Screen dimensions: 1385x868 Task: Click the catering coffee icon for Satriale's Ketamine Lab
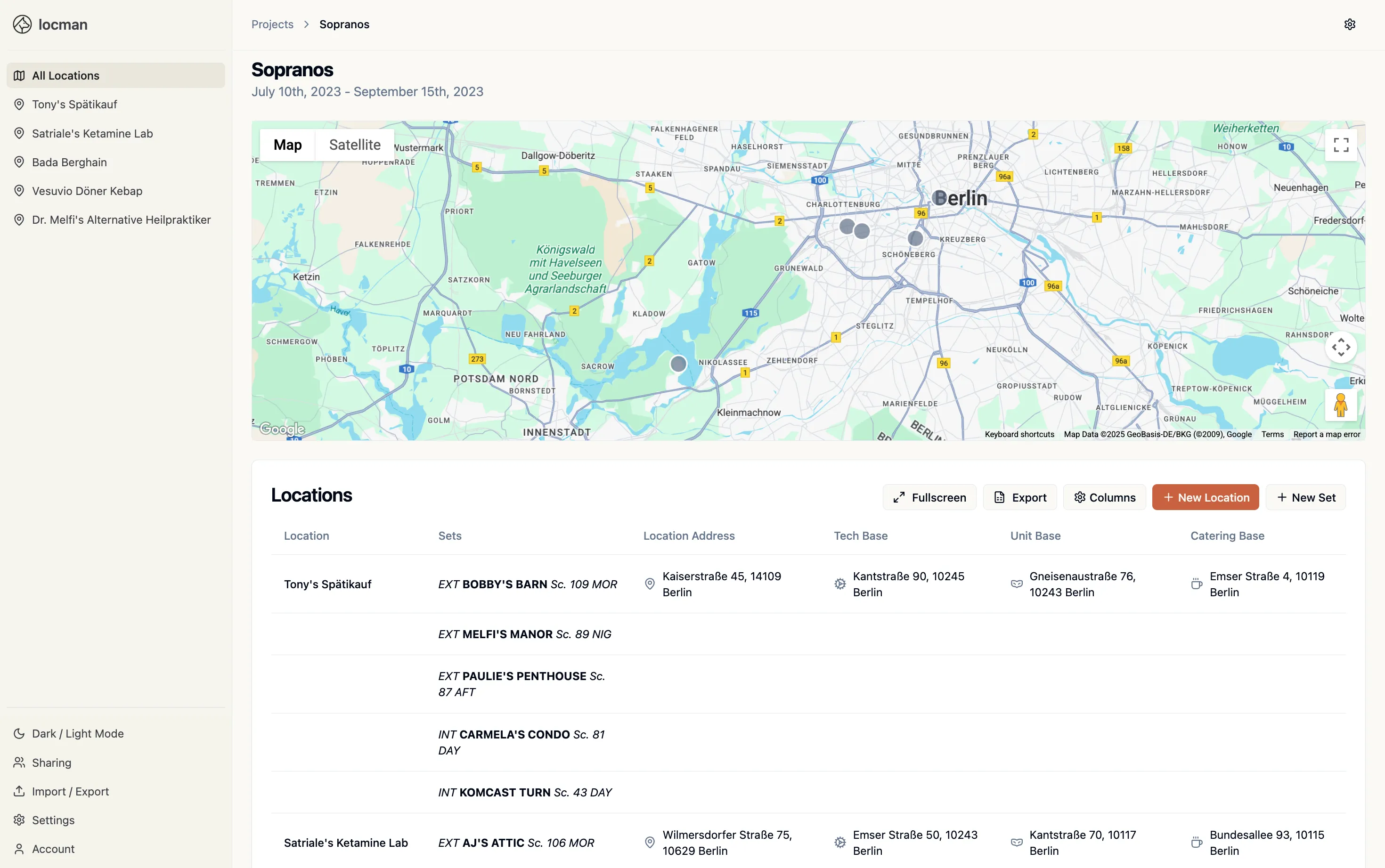coord(1197,842)
